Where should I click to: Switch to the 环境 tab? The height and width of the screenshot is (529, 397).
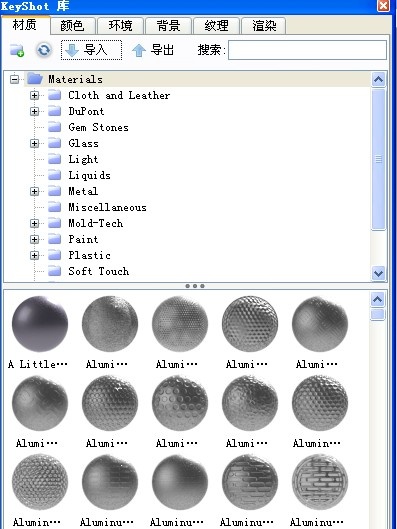click(120, 26)
